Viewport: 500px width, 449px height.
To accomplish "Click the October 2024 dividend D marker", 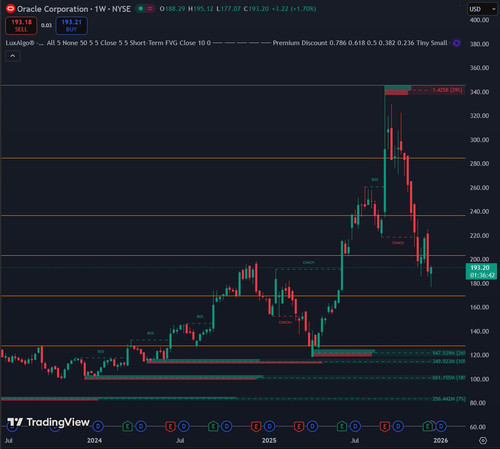I will click(x=227, y=426).
